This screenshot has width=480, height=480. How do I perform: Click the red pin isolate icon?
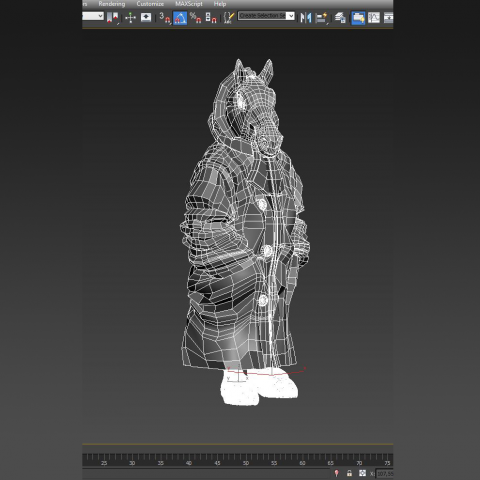coord(336,473)
